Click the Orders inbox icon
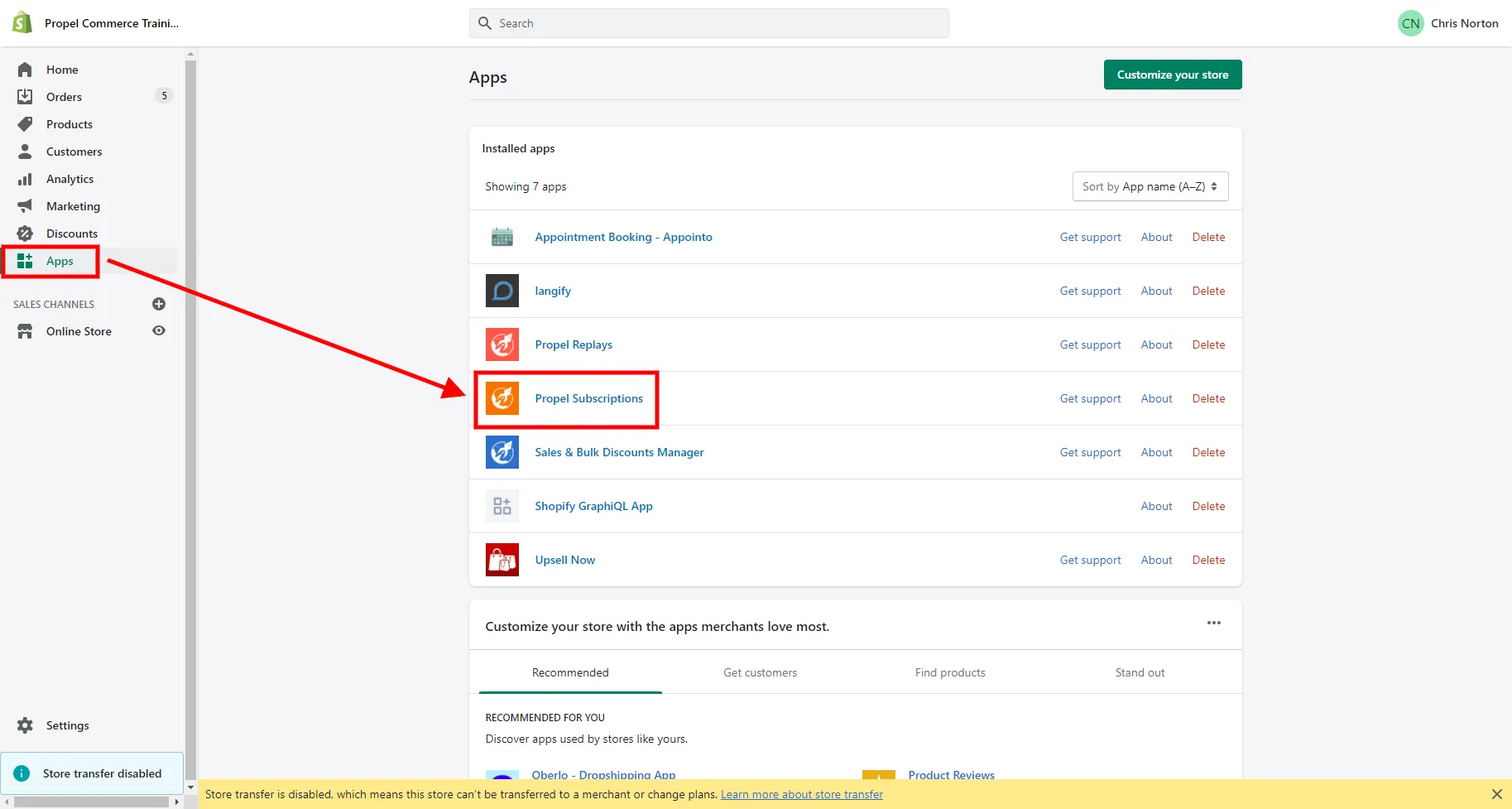The image size is (1512, 809). coord(25,97)
